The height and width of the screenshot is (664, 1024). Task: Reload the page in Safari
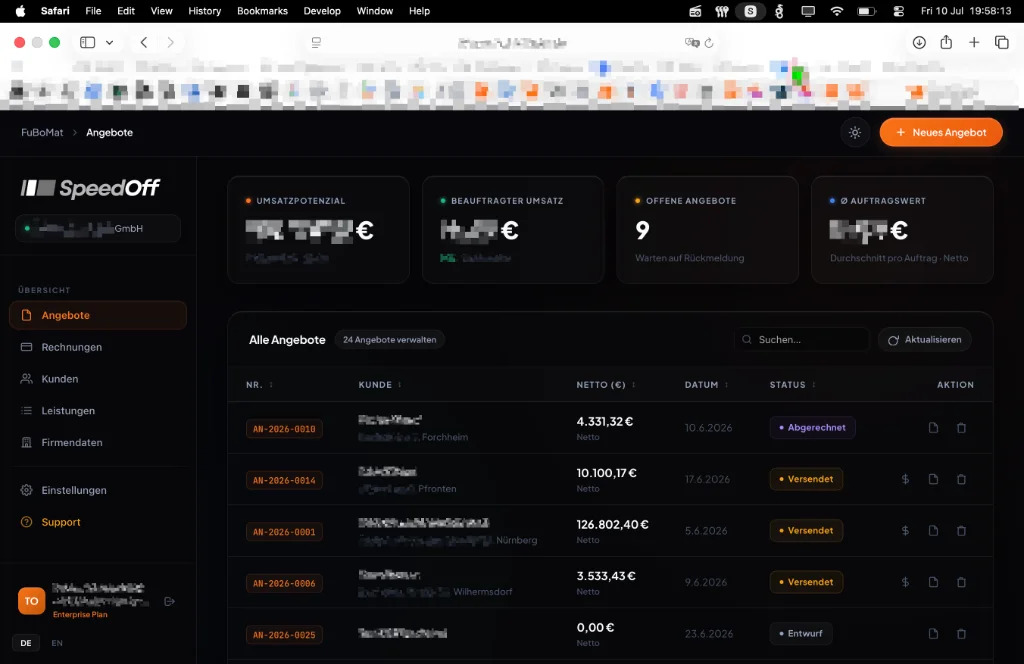tap(709, 43)
